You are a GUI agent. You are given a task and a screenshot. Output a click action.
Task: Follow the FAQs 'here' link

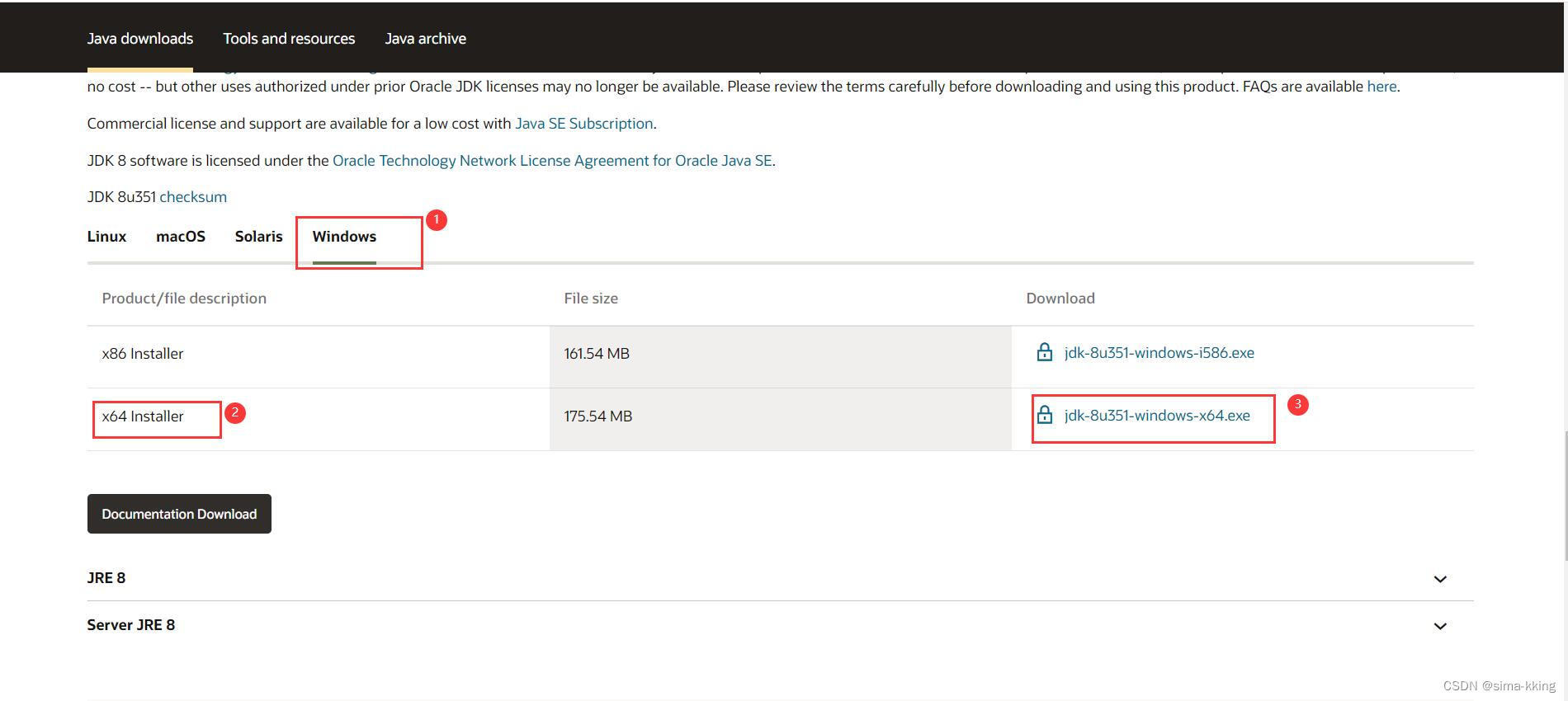(1381, 87)
